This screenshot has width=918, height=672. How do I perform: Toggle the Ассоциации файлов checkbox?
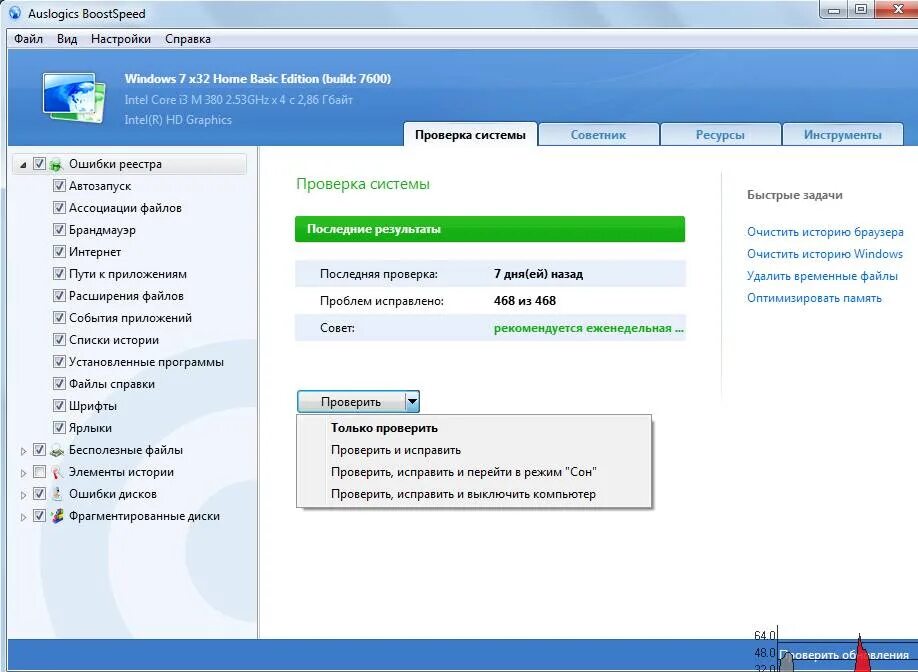pyautogui.click(x=59, y=208)
